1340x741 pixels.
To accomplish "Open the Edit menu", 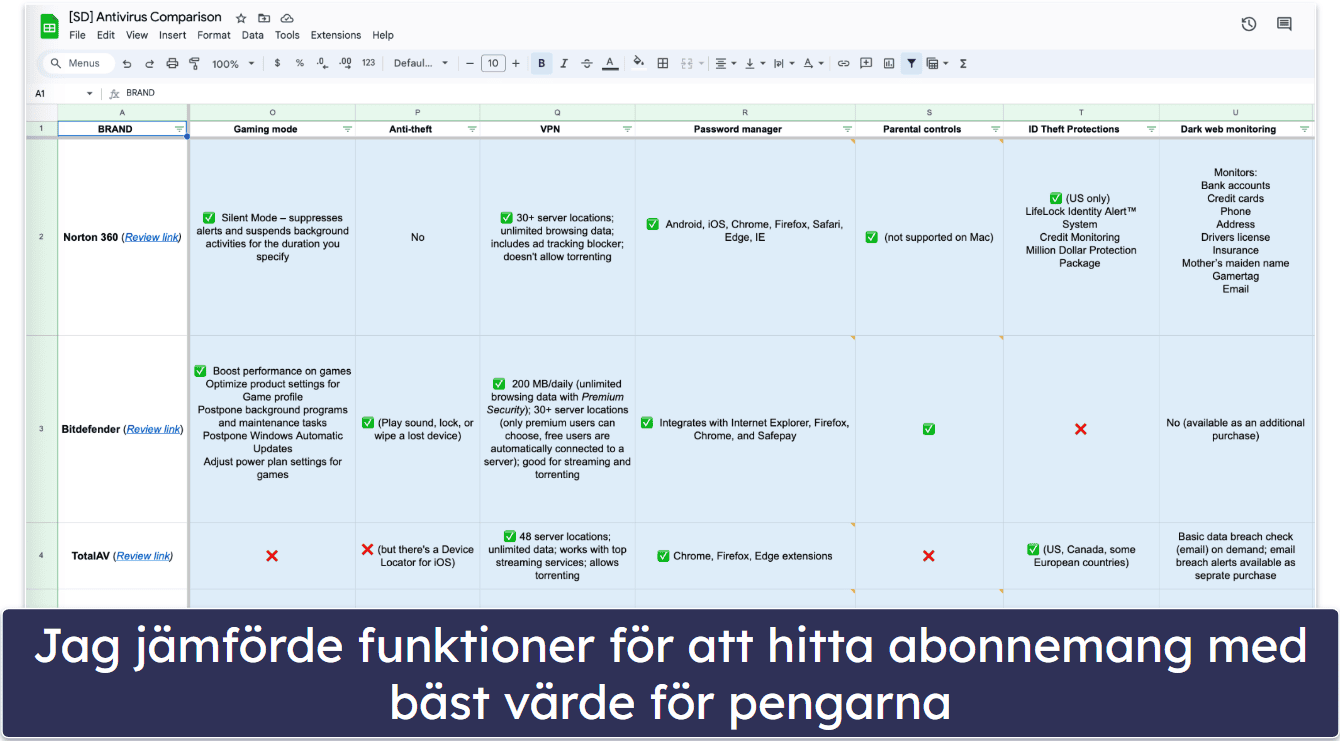I will pos(106,35).
